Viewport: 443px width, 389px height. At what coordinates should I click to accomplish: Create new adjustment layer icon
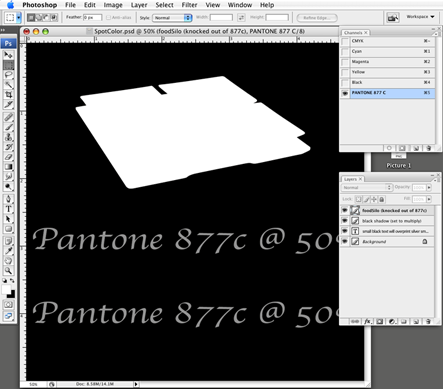(x=392, y=322)
